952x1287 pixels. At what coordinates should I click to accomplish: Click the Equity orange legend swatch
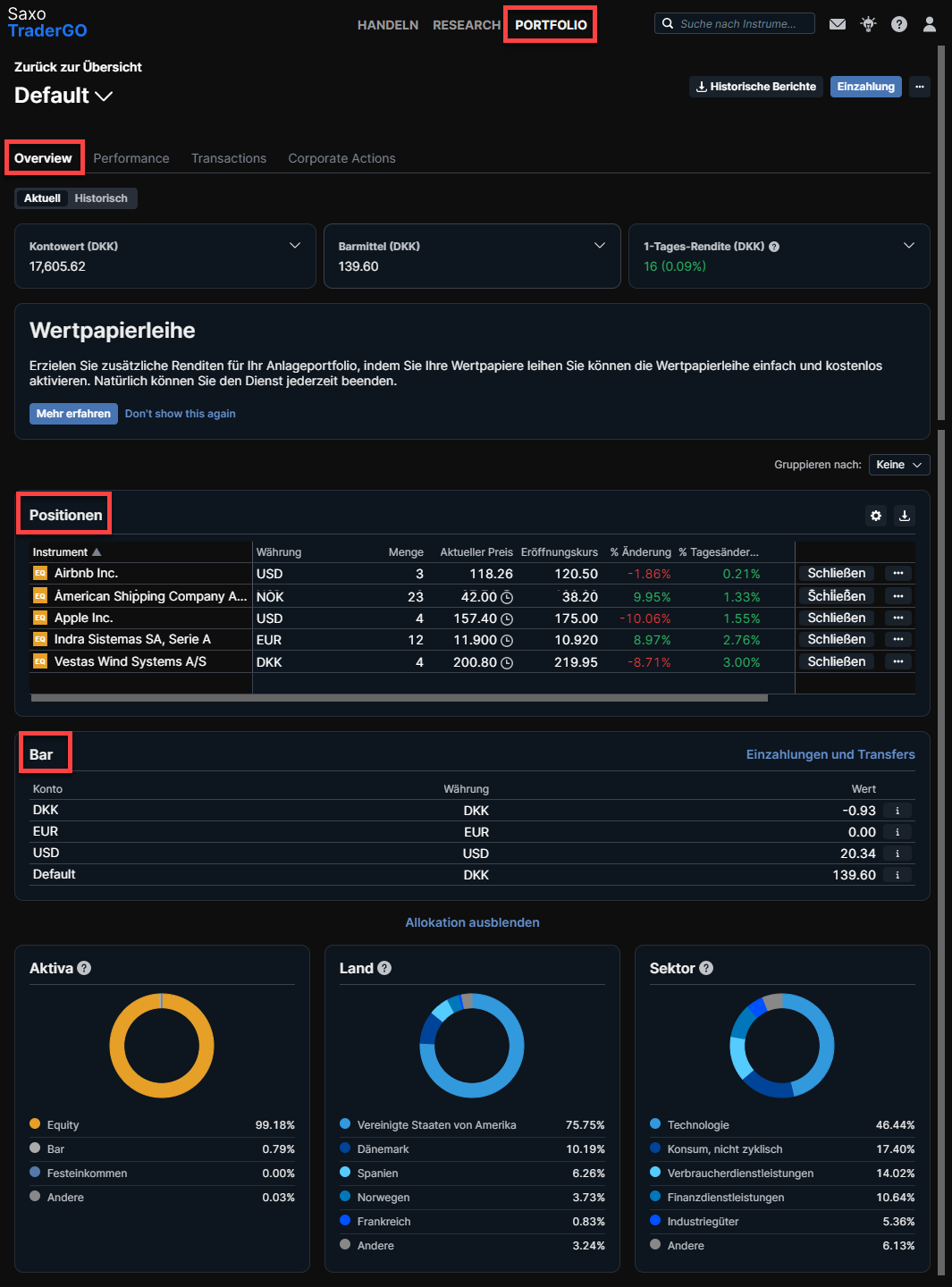[35, 1123]
